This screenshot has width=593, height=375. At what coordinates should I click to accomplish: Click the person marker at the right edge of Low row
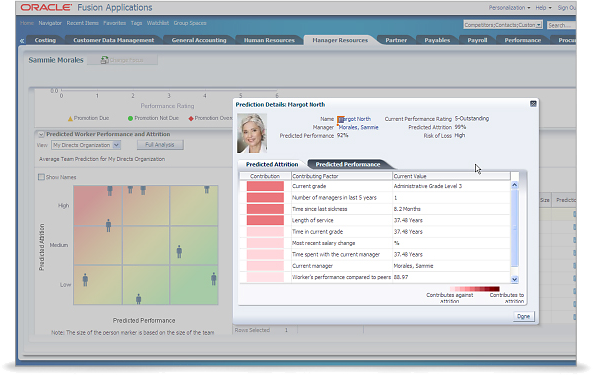click(214, 279)
